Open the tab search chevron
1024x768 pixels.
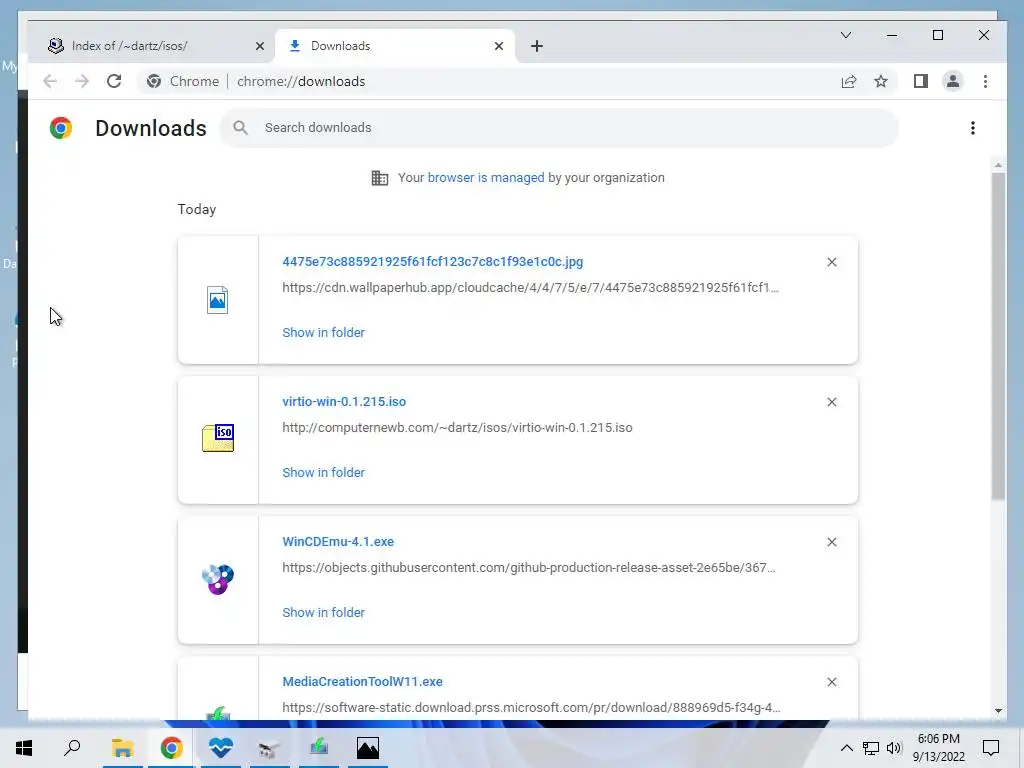pyautogui.click(x=846, y=35)
